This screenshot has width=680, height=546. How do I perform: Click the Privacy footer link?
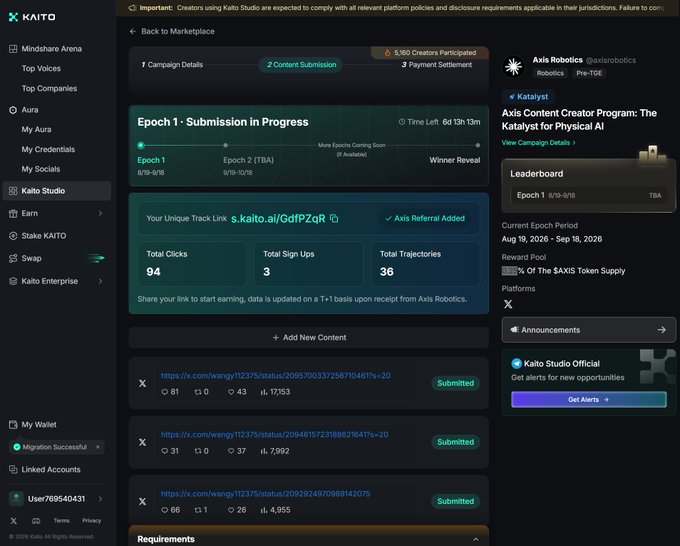click(92, 521)
